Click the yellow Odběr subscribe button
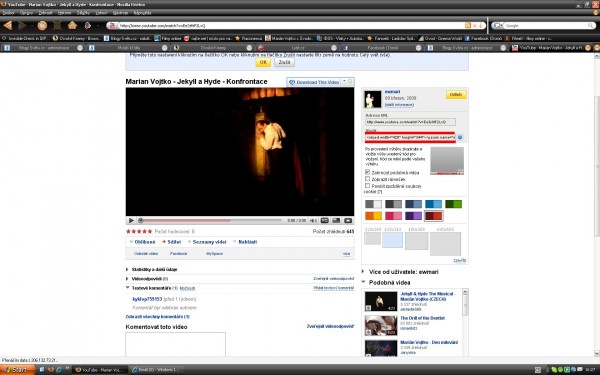Viewport: 600px width, 375px height. (456, 95)
